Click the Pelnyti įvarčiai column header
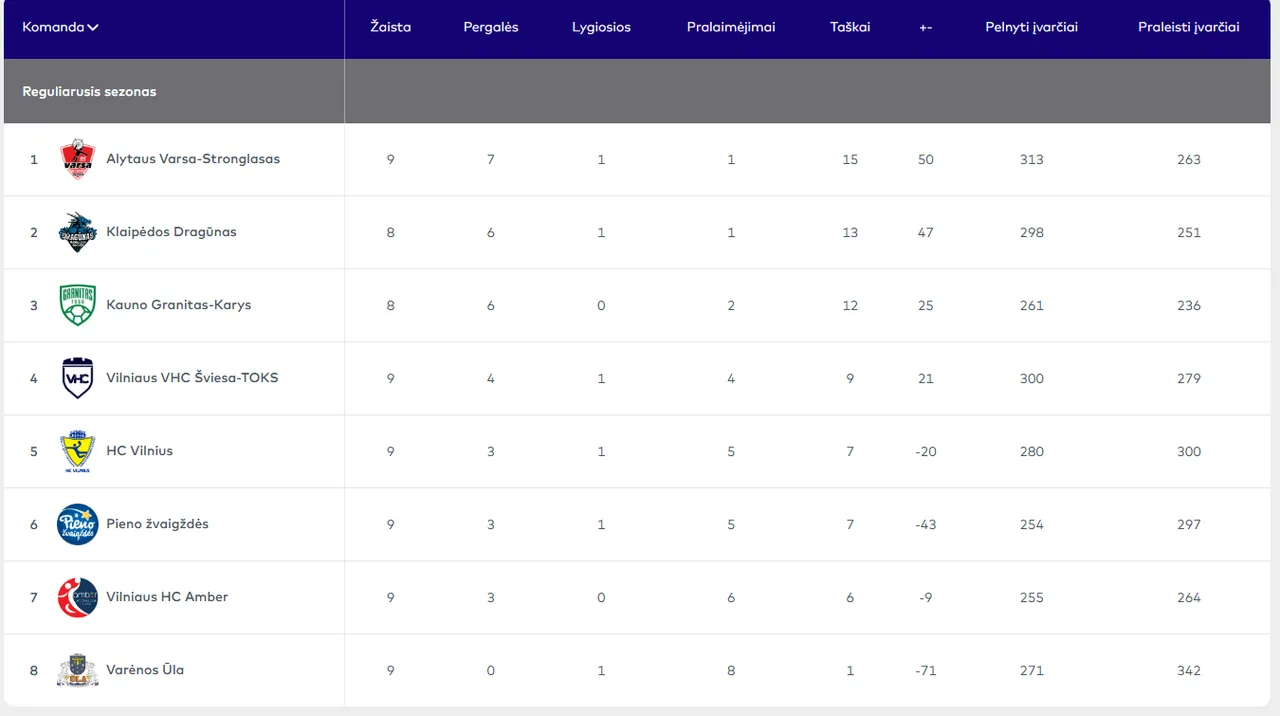Viewport: 1280px width, 716px height. [x=1031, y=27]
